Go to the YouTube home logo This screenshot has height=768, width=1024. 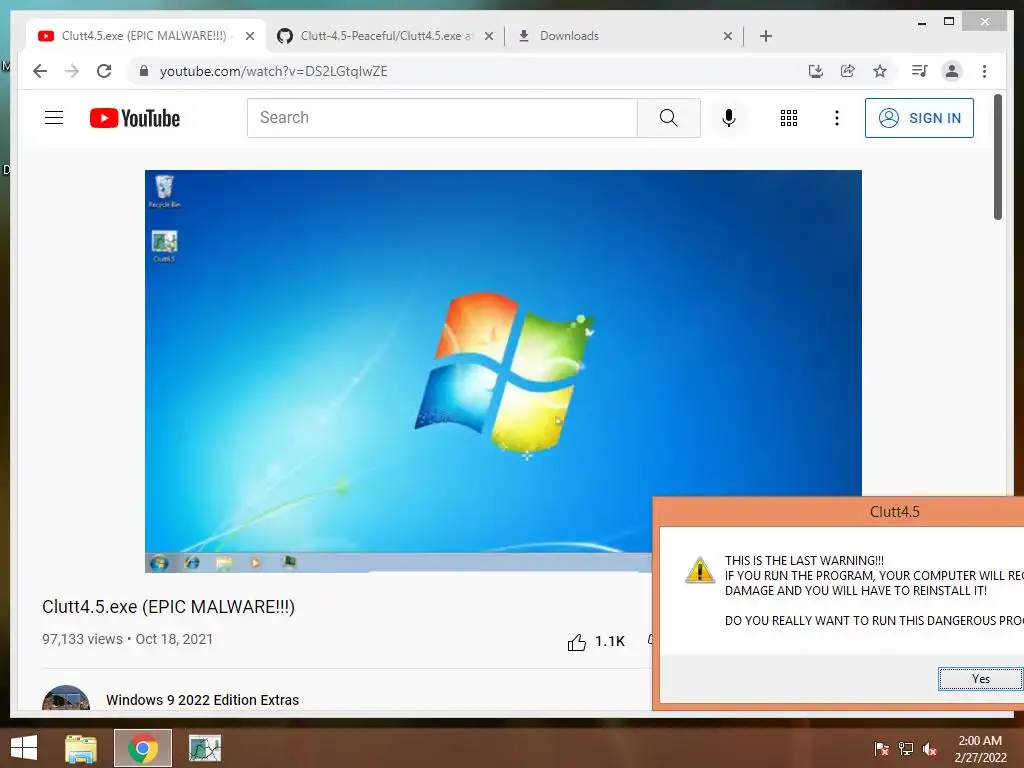coord(135,118)
